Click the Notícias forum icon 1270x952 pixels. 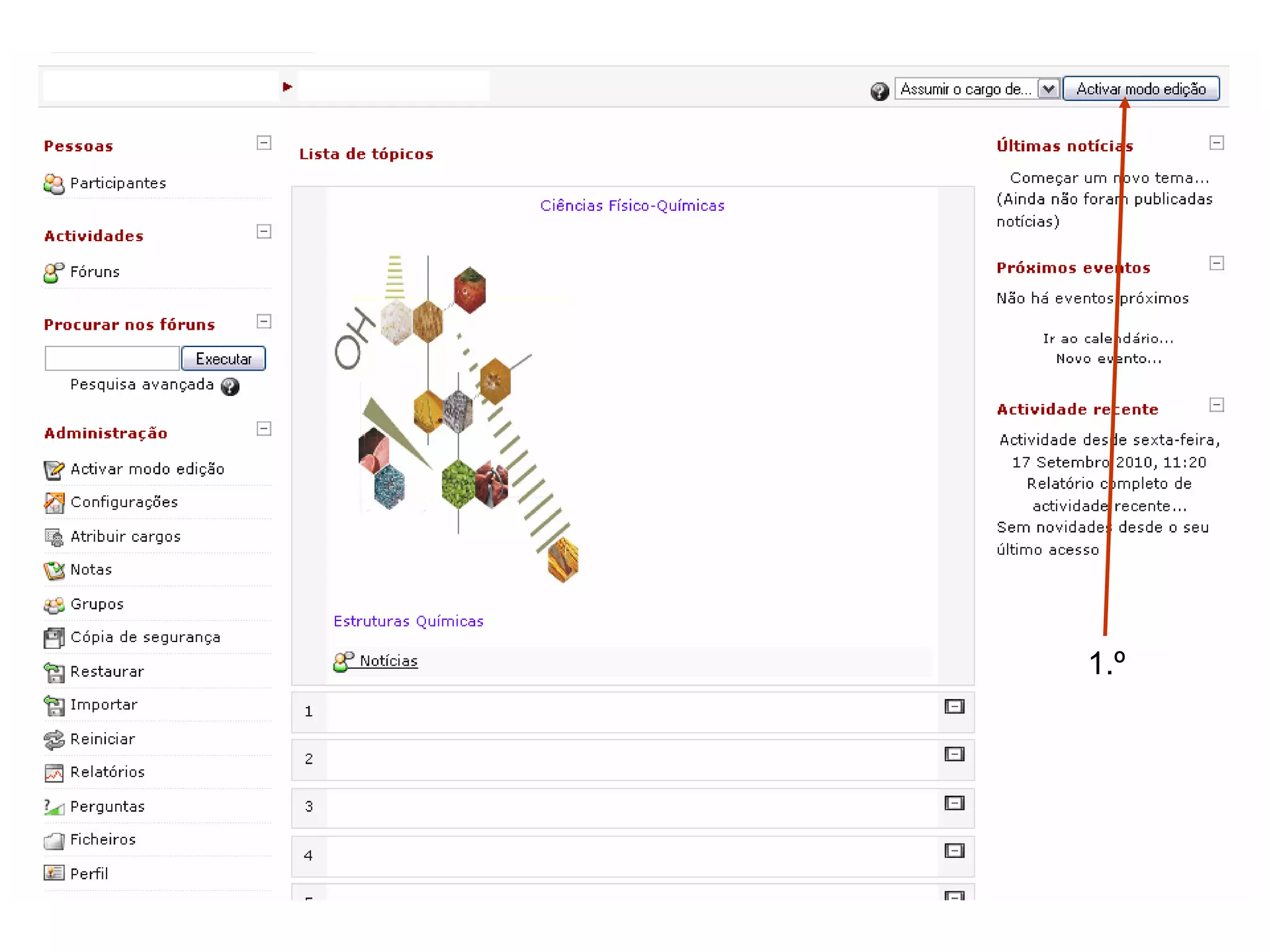[x=344, y=661]
